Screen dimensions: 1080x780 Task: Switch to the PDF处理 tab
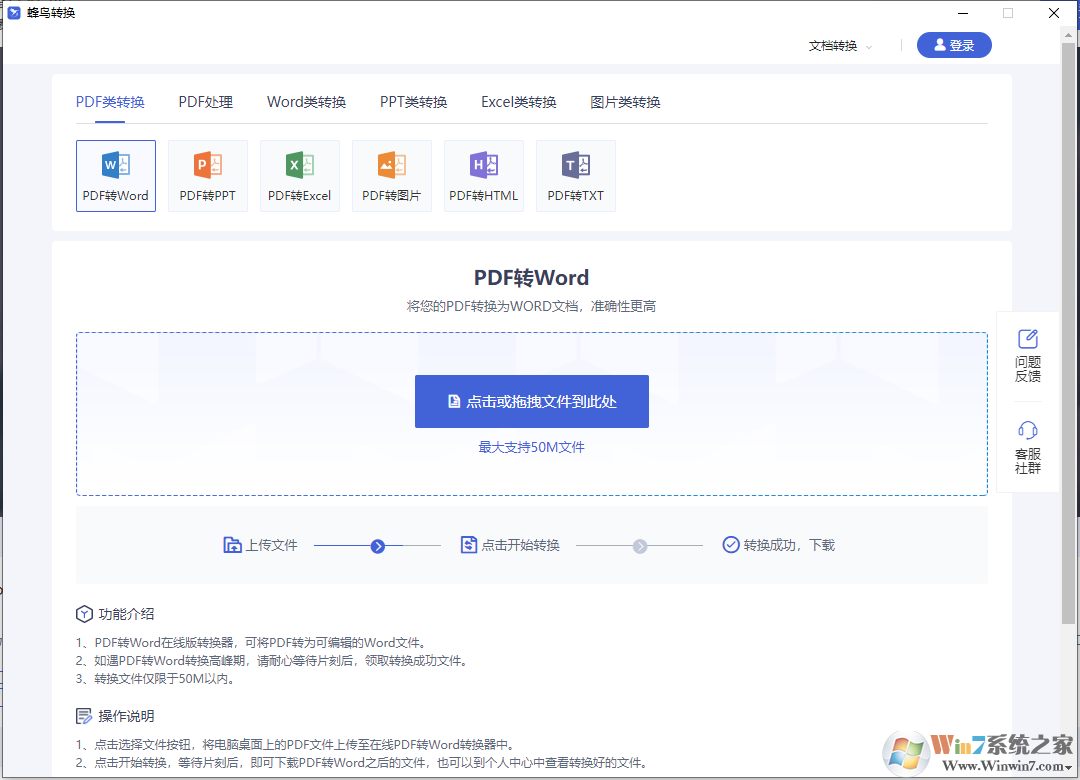tap(205, 101)
